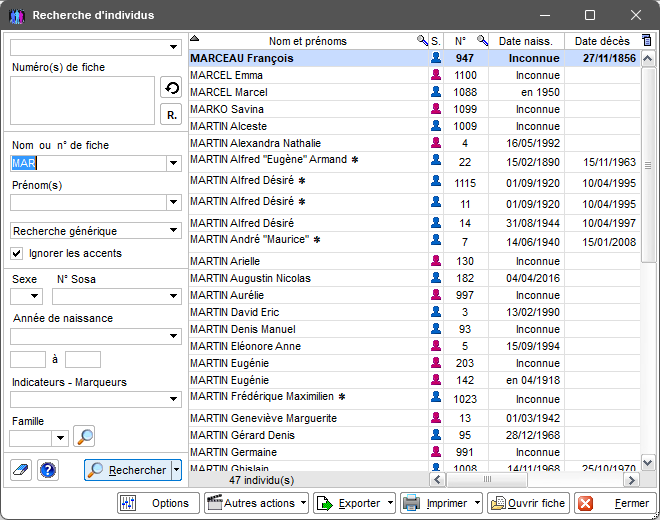Open the top unlabeled dropdown in the search panel

[96, 47]
